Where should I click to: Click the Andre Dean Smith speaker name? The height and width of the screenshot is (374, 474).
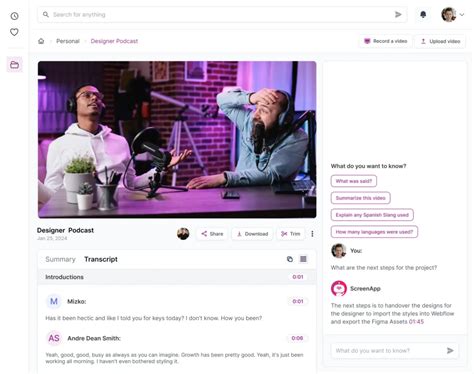(x=94, y=338)
